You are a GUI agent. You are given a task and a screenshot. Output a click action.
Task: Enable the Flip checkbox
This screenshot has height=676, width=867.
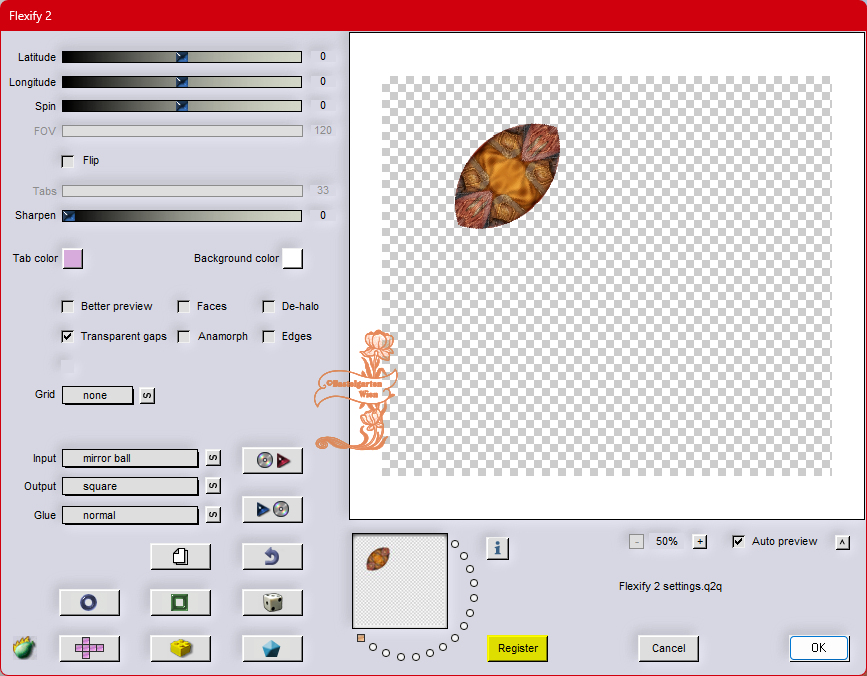[x=68, y=161]
